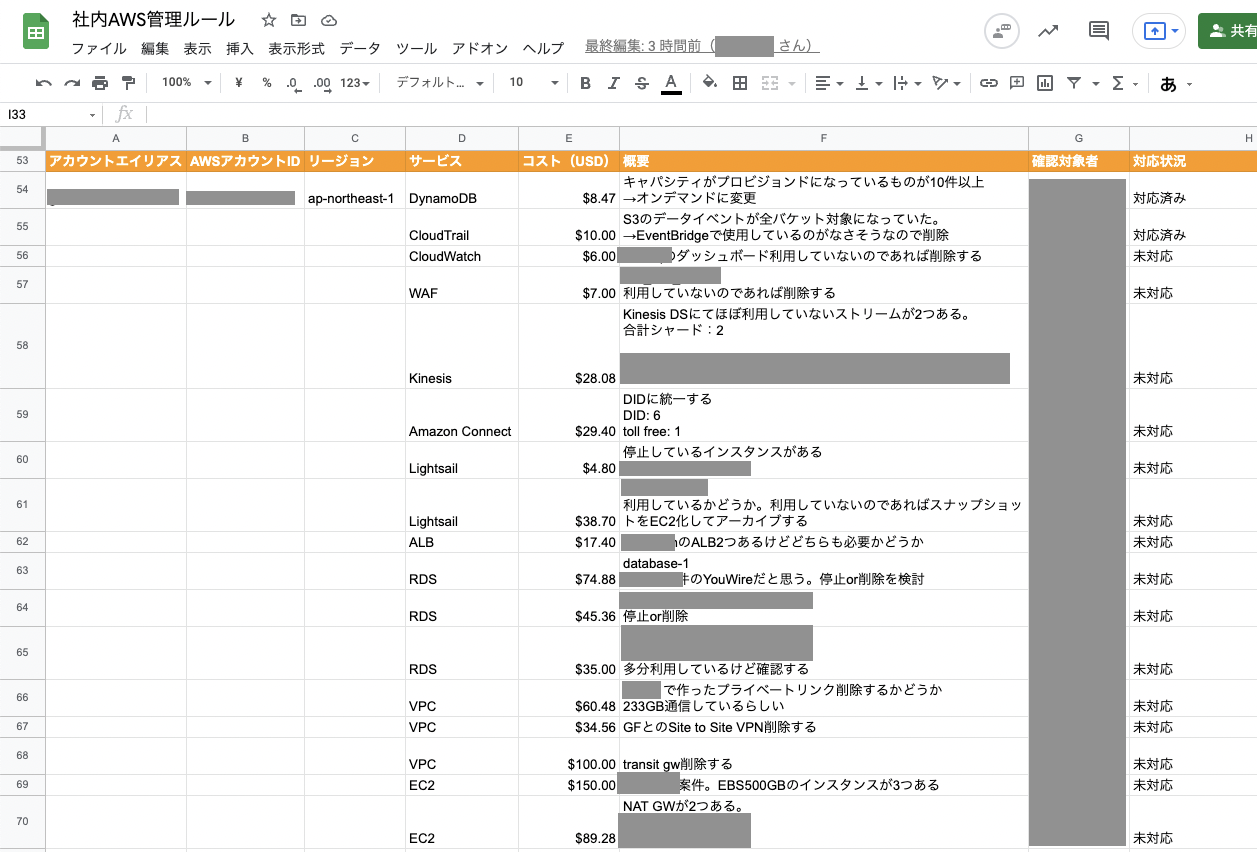Open the デフォルト font dropdown
The width and height of the screenshot is (1257, 852).
pyautogui.click(x=440, y=83)
